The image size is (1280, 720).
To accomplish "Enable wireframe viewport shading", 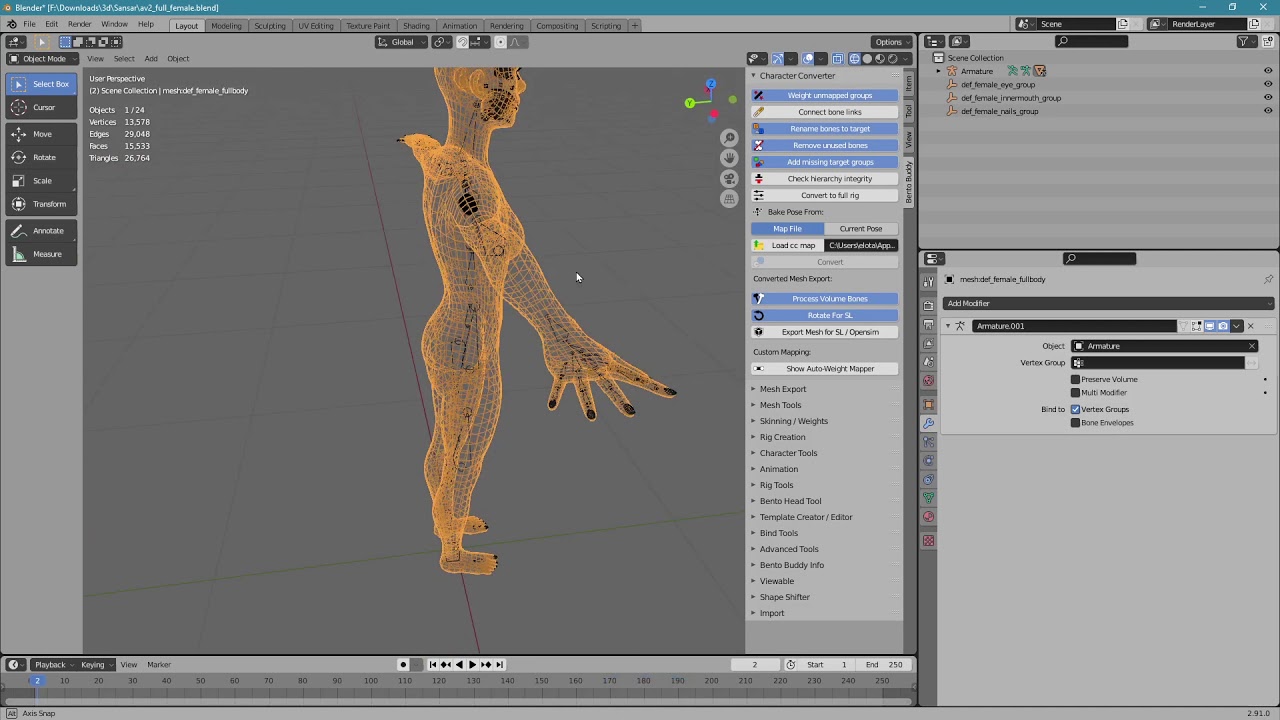I will tap(855, 58).
